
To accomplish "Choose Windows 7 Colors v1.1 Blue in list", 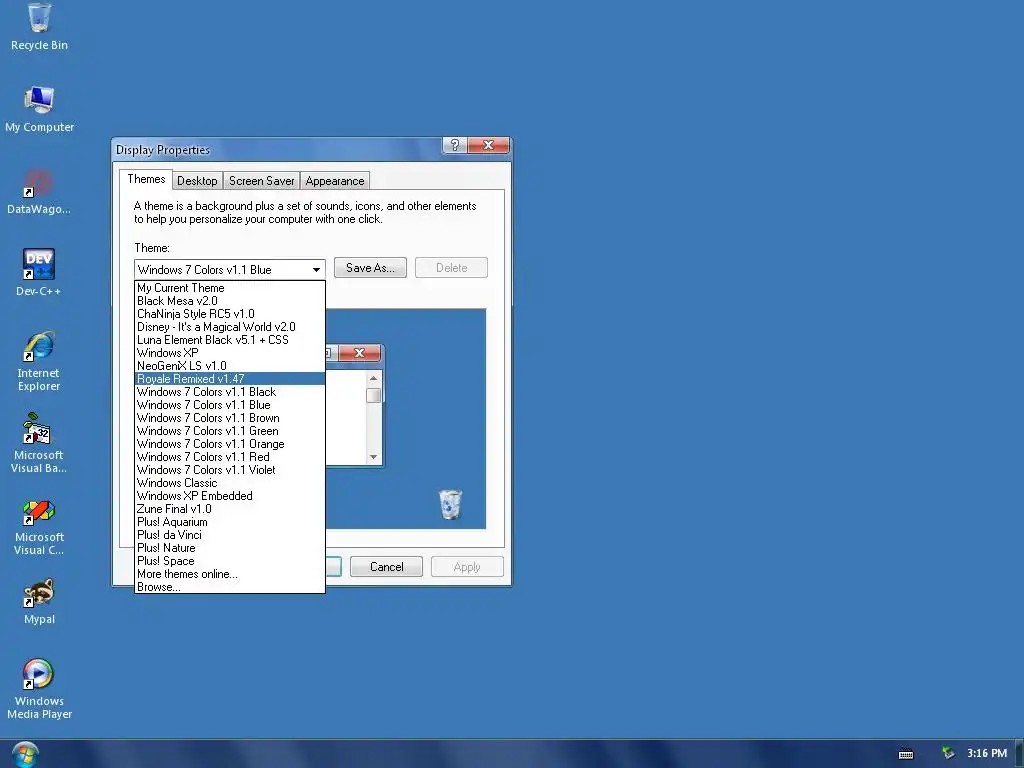I will [230, 405].
